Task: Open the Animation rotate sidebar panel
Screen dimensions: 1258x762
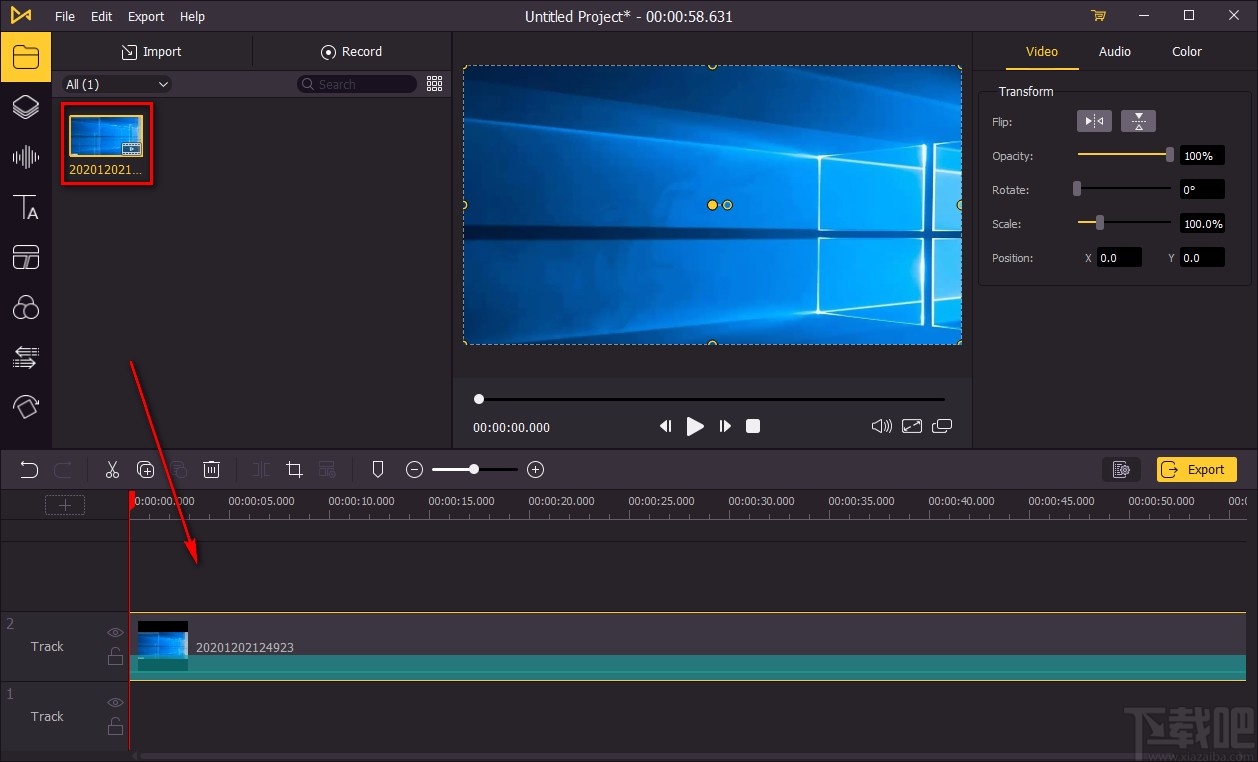Action: pos(25,406)
